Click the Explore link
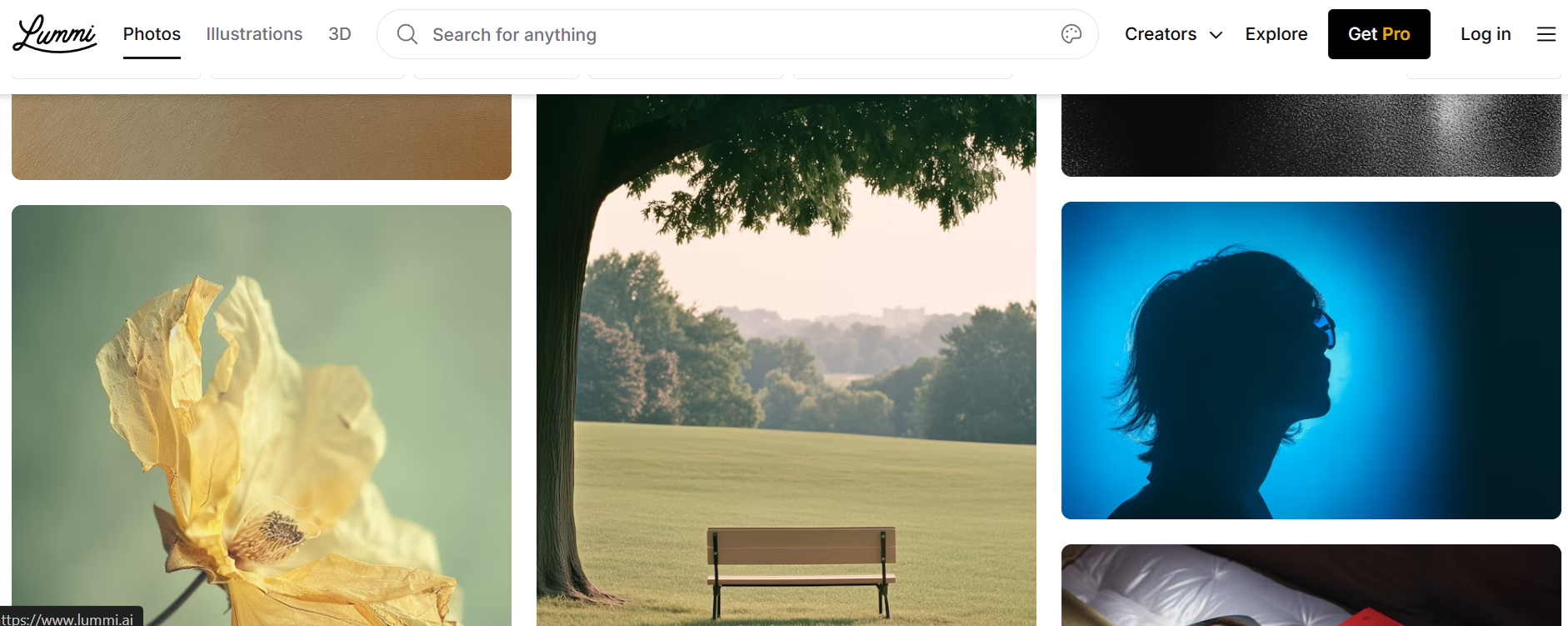Viewport: 1568px width, 626px height. (1276, 34)
